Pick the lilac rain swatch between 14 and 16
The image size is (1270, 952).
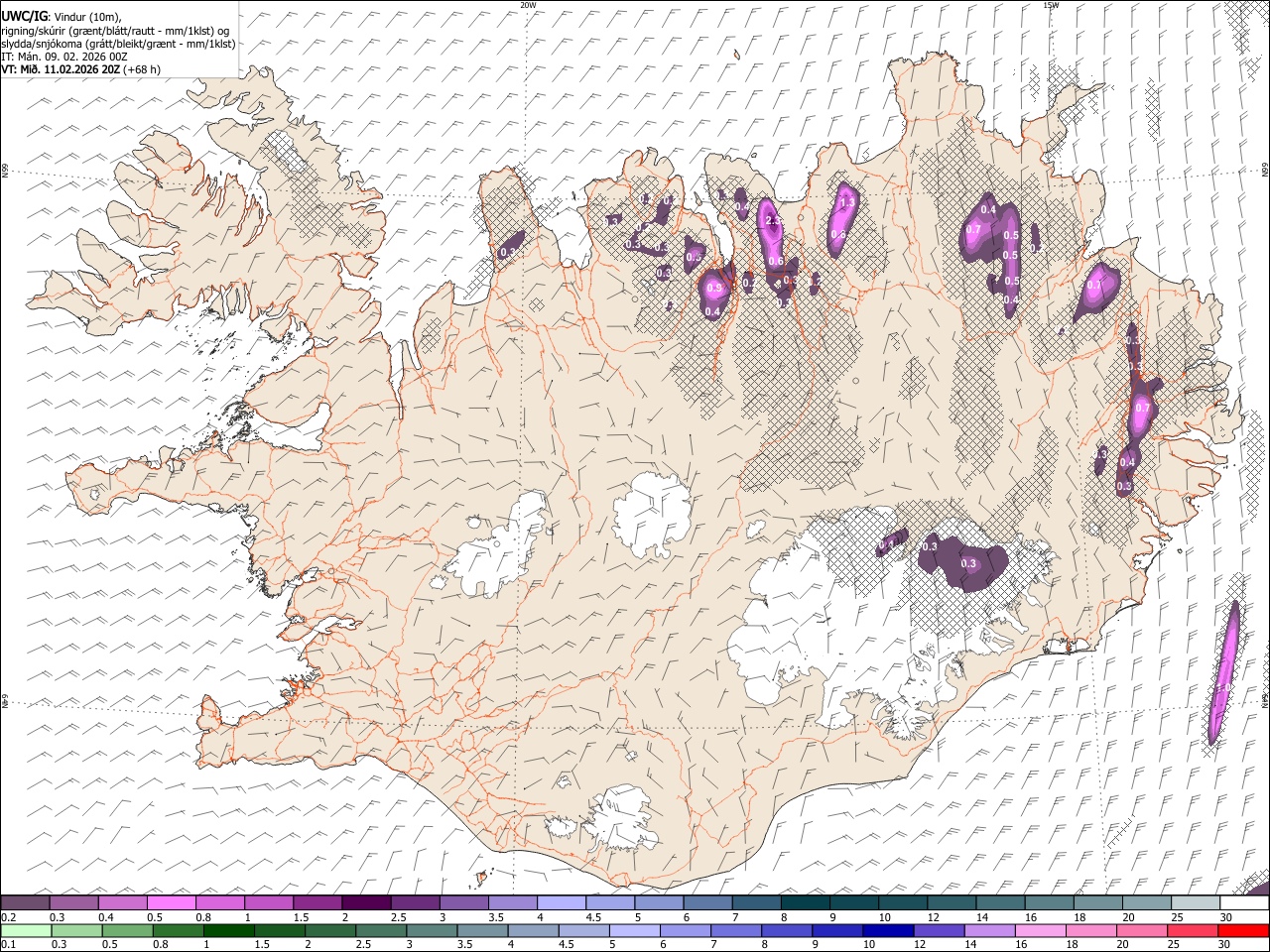tap(989, 930)
